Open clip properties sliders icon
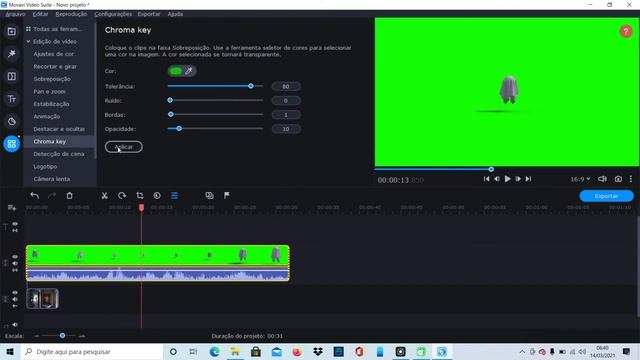640x360 pixels. [x=174, y=196]
